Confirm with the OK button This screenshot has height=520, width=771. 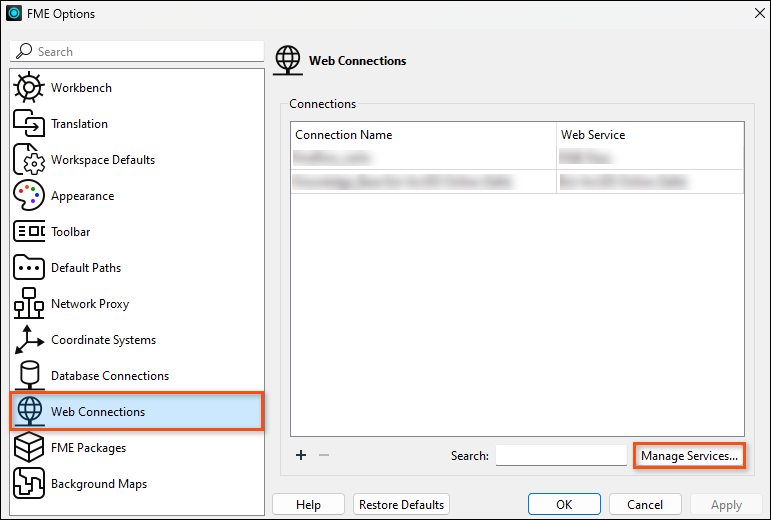[x=564, y=504]
